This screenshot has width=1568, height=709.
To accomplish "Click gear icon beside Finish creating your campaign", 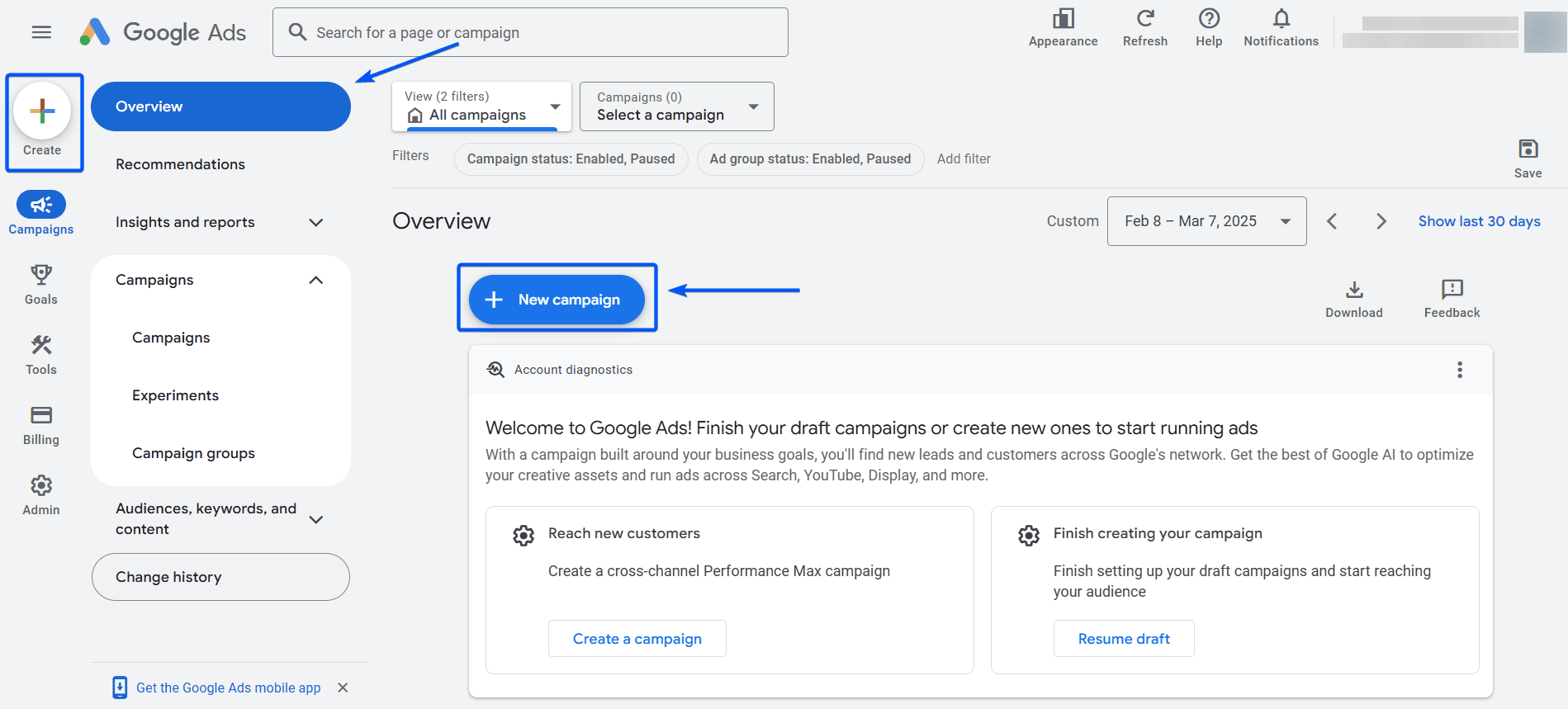I will click(x=1029, y=536).
